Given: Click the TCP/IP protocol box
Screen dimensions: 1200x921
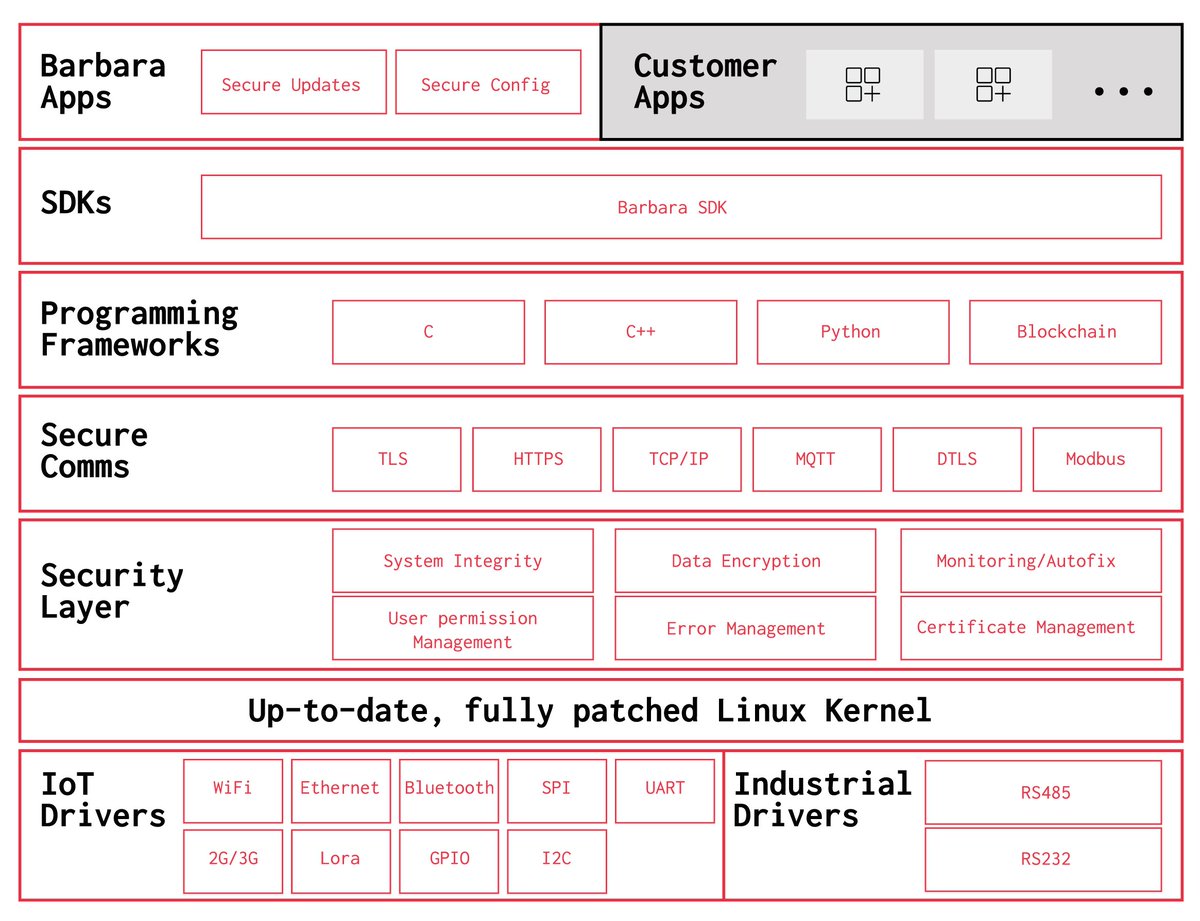Looking at the screenshot, I should 677,459.
